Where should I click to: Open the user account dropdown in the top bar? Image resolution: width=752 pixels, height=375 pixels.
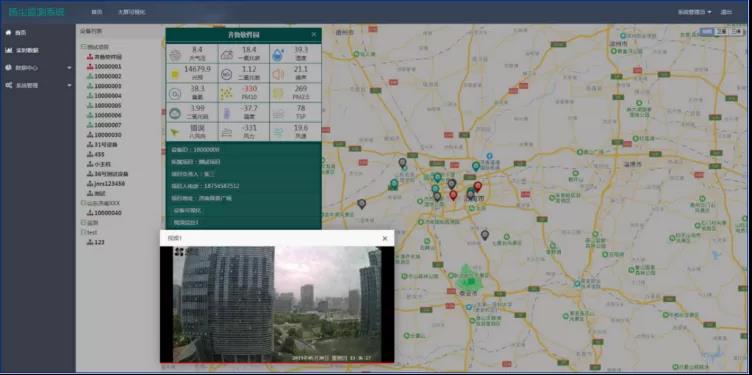[695, 12]
